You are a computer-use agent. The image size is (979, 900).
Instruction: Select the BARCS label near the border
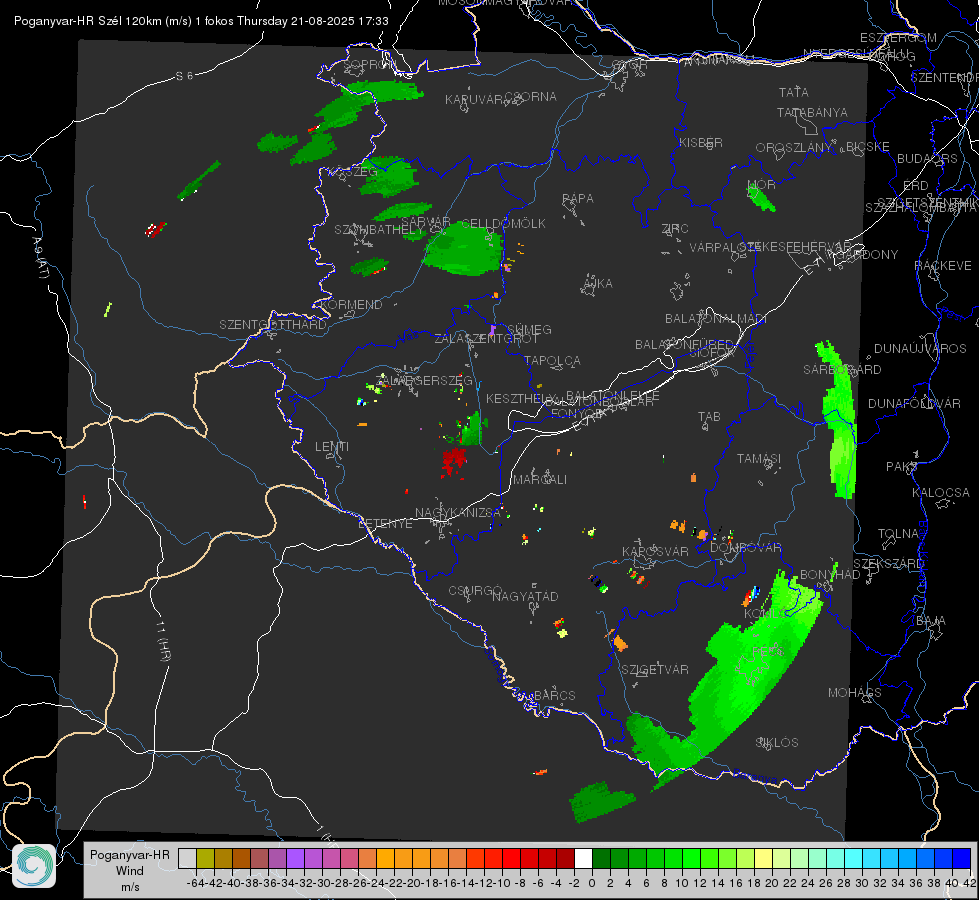[554, 695]
